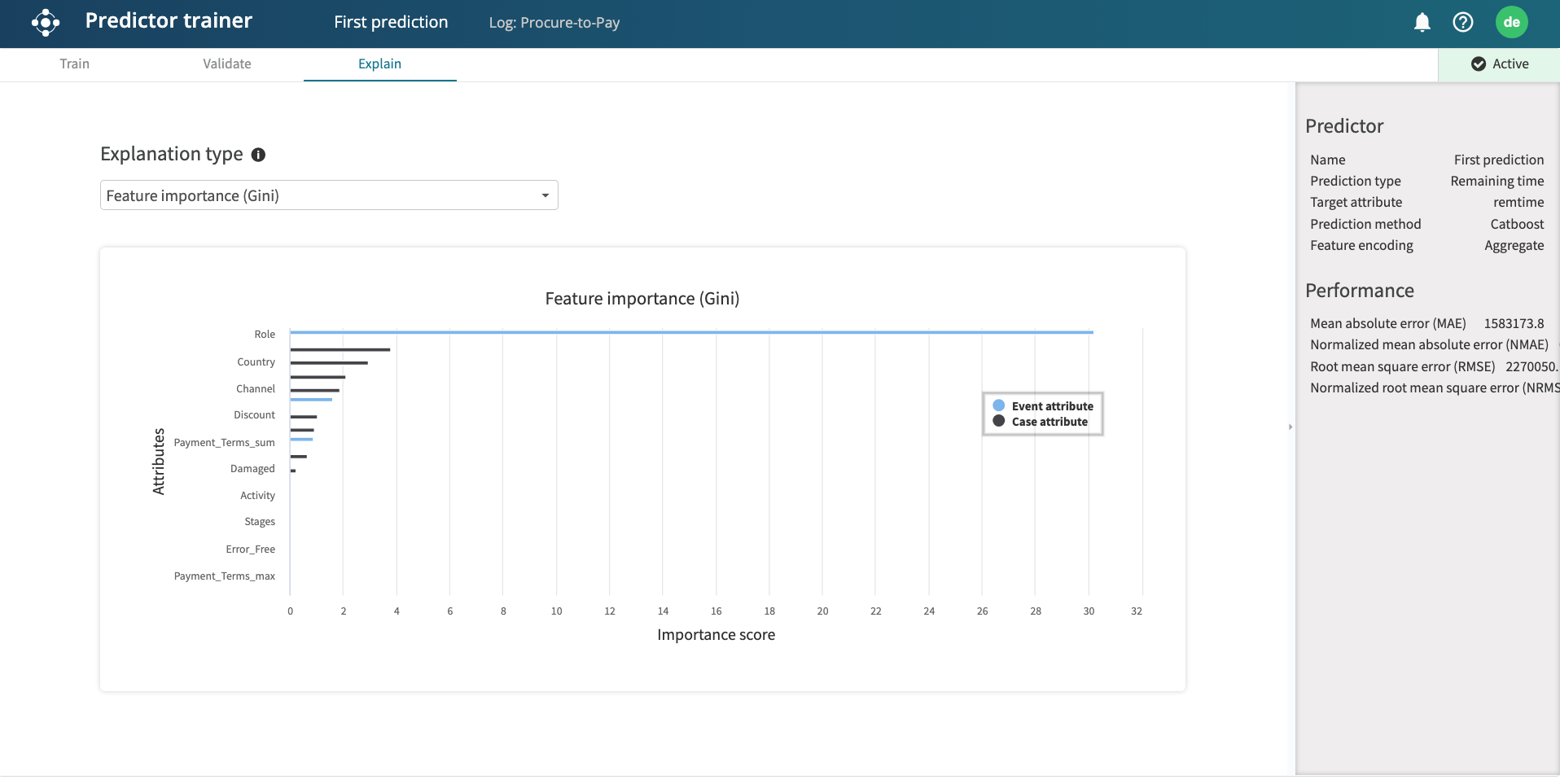The width and height of the screenshot is (1560, 784).
Task: Click the Explanation type info icon
Action: [x=258, y=155]
